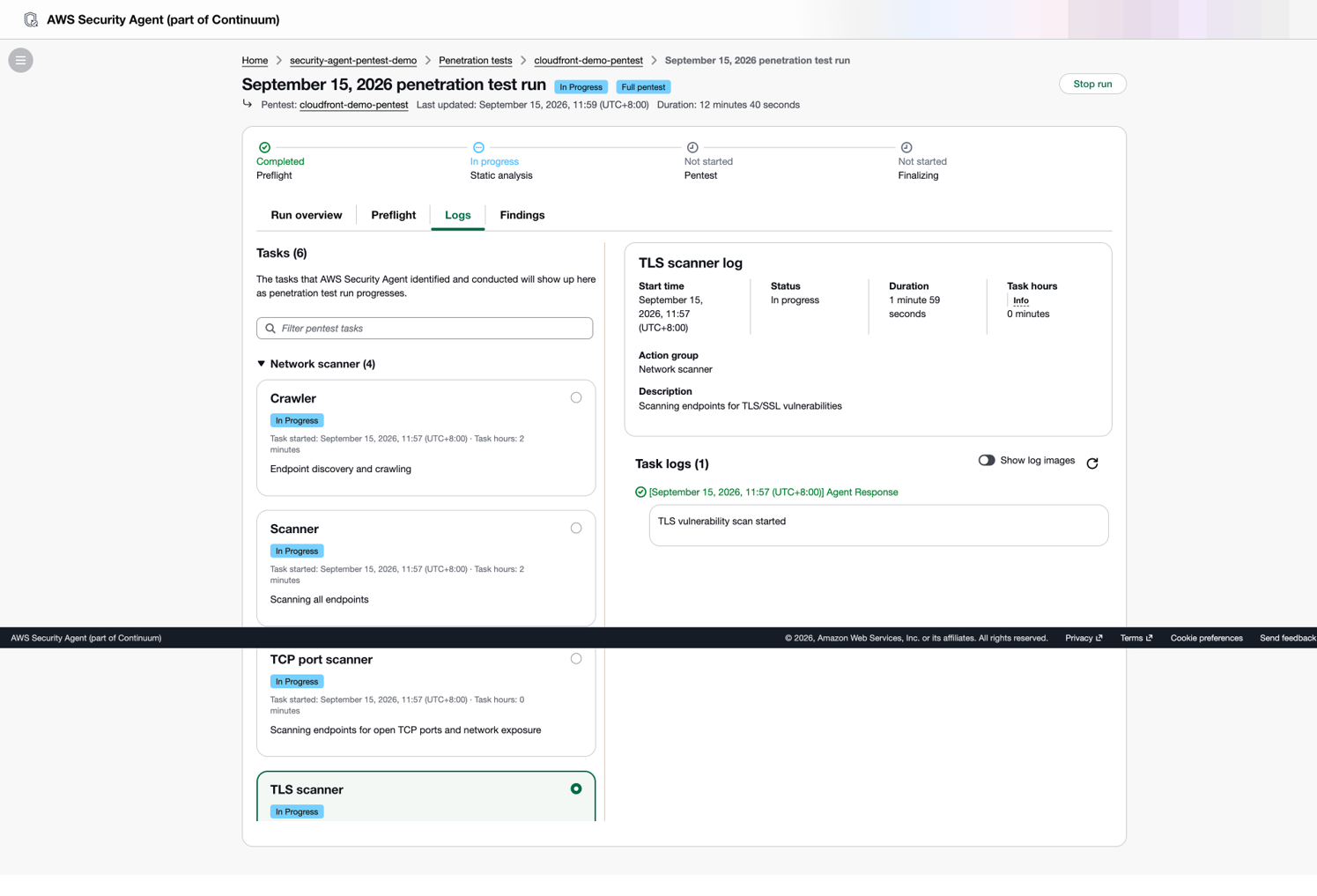Click the In progress Static analysis step icon
This screenshot has height=896, width=1317.
(478, 147)
